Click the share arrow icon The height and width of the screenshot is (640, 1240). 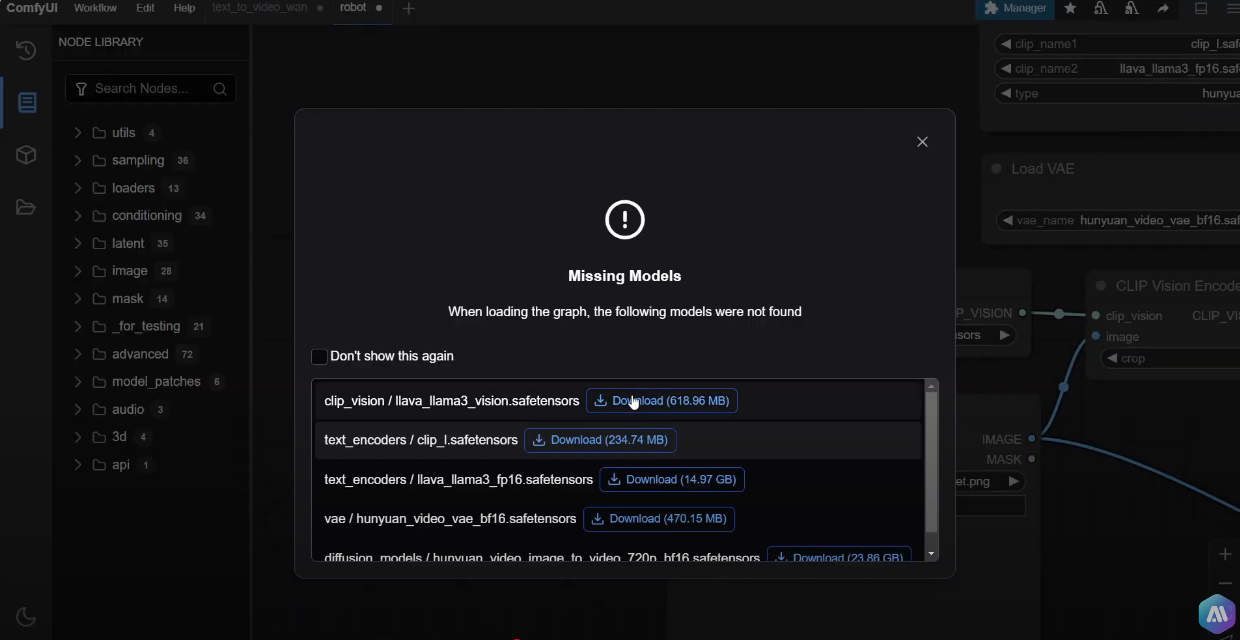point(1163,8)
